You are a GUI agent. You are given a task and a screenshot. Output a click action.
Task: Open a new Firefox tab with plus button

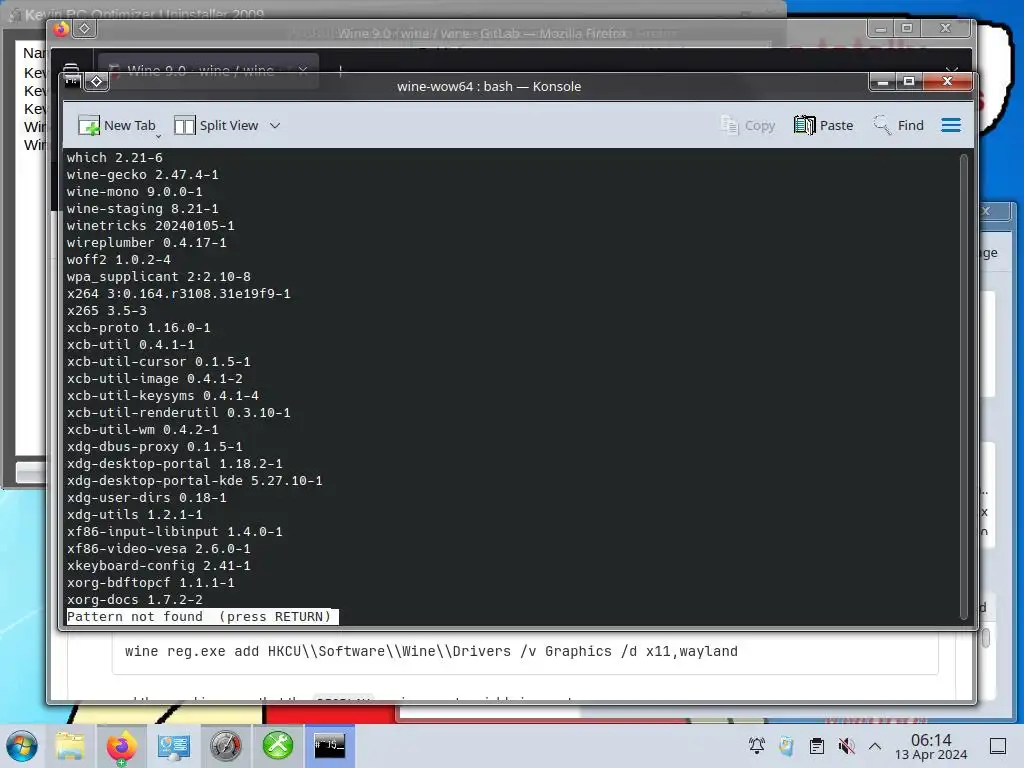(x=340, y=71)
